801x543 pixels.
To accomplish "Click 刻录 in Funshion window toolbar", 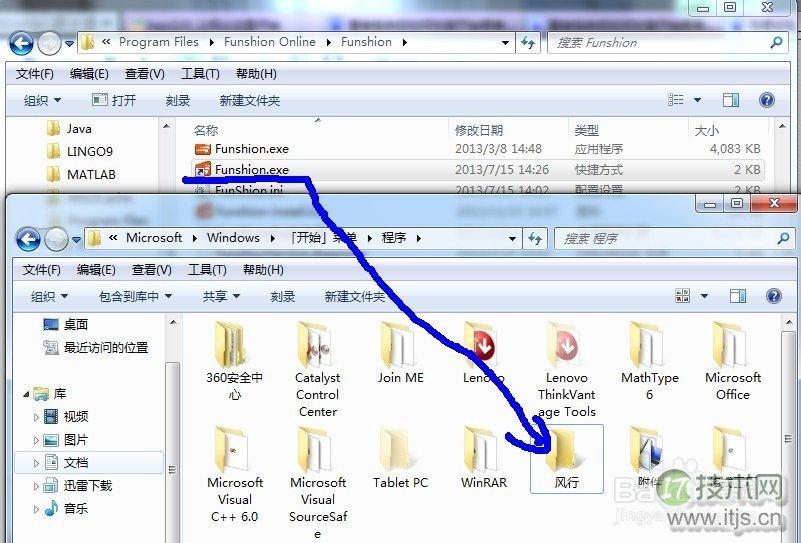I will (178, 101).
